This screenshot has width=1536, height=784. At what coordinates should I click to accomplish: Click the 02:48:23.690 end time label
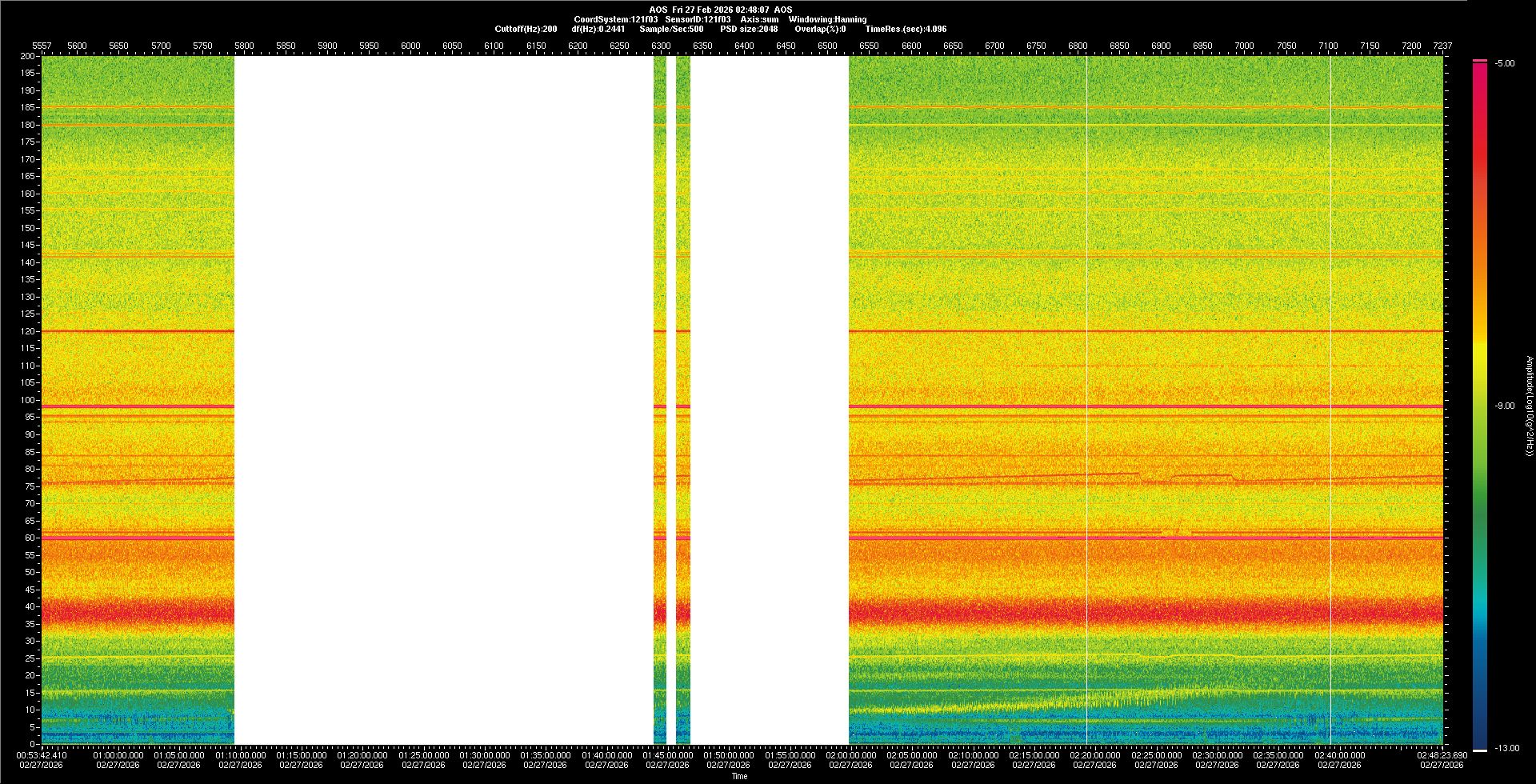point(1442,754)
